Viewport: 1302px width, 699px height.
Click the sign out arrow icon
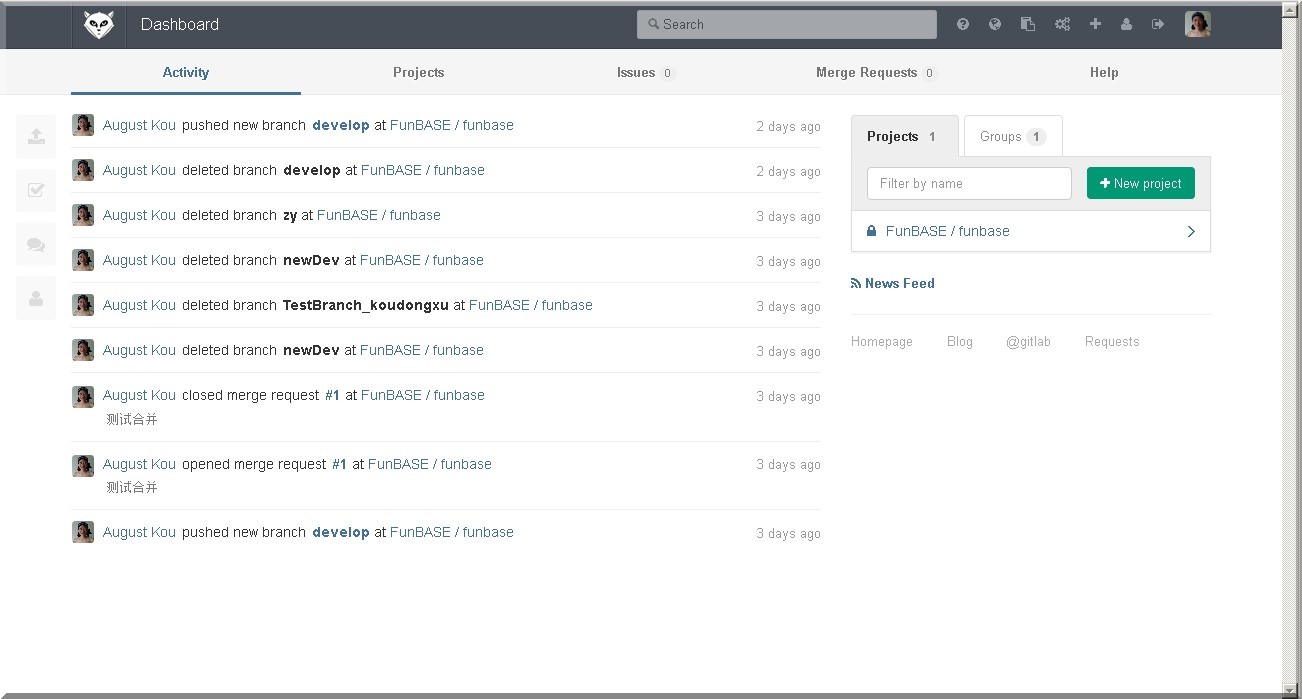(1158, 25)
